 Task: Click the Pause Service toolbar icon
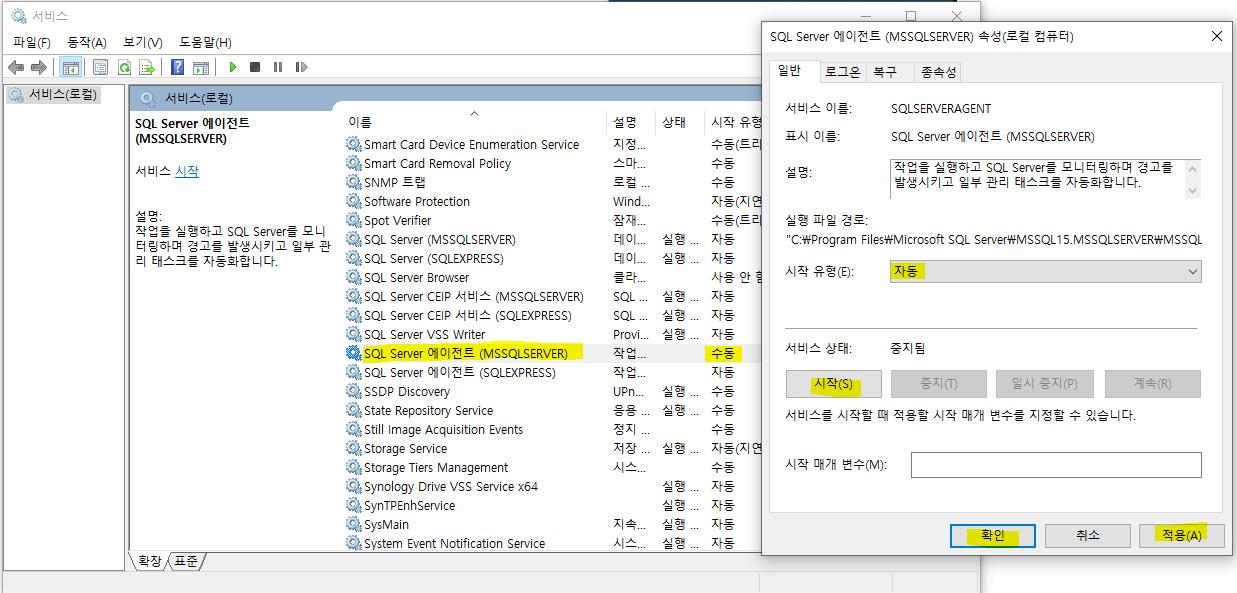[277, 67]
